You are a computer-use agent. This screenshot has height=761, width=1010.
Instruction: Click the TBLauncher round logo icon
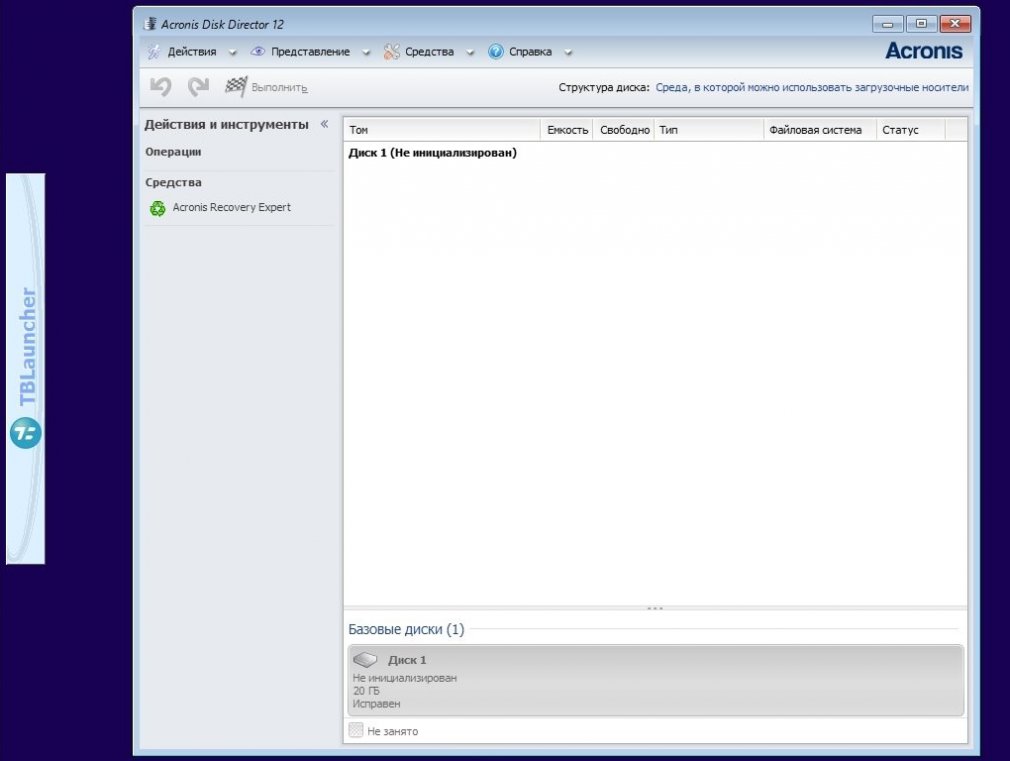tap(25, 432)
